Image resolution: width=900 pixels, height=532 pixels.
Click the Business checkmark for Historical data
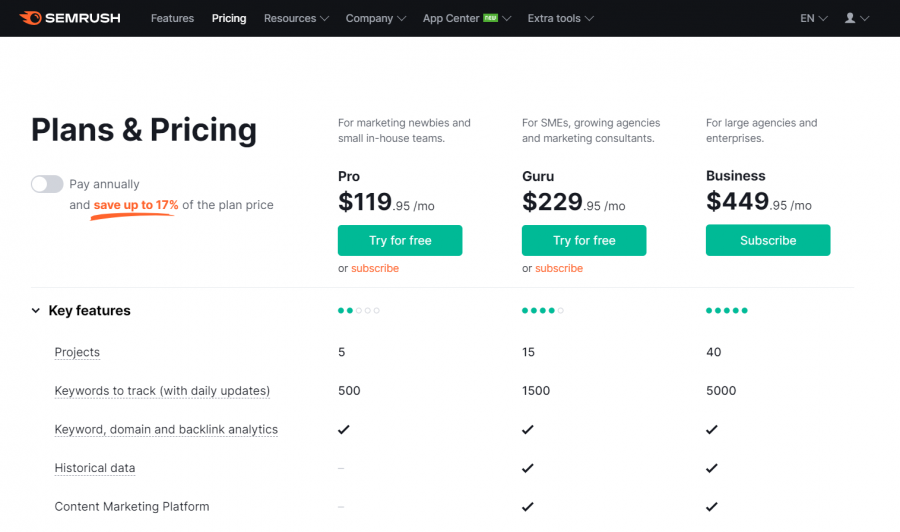712,468
